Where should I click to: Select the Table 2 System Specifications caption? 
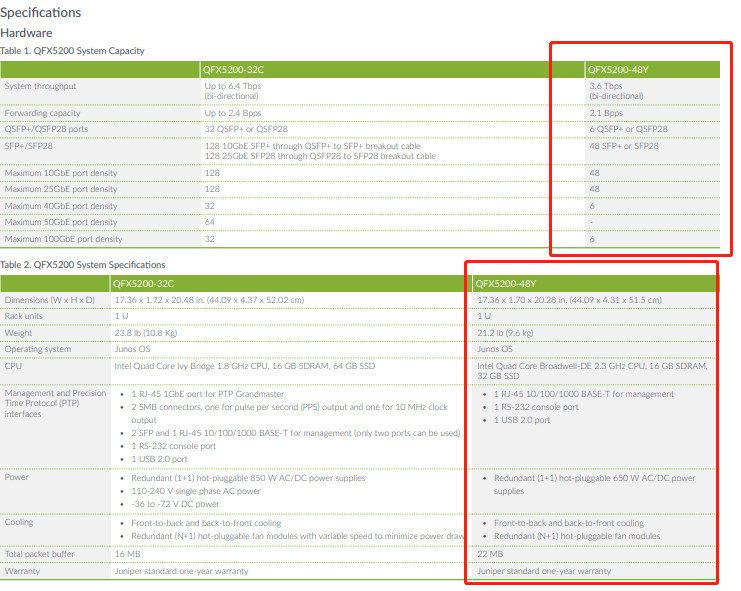[83, 265]
